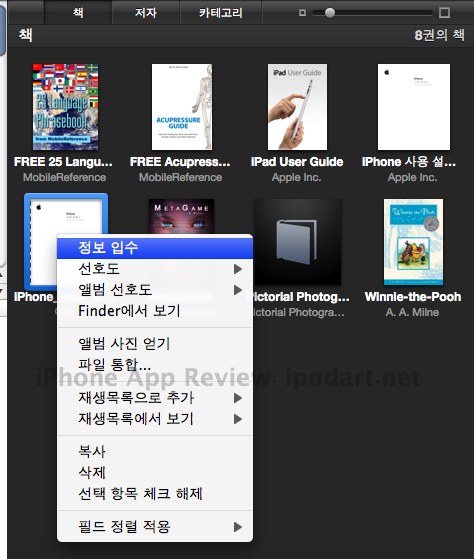Click Apple Inc. under iPad User Guide
This screenshot has height=559, width=474.
(297, 177)
